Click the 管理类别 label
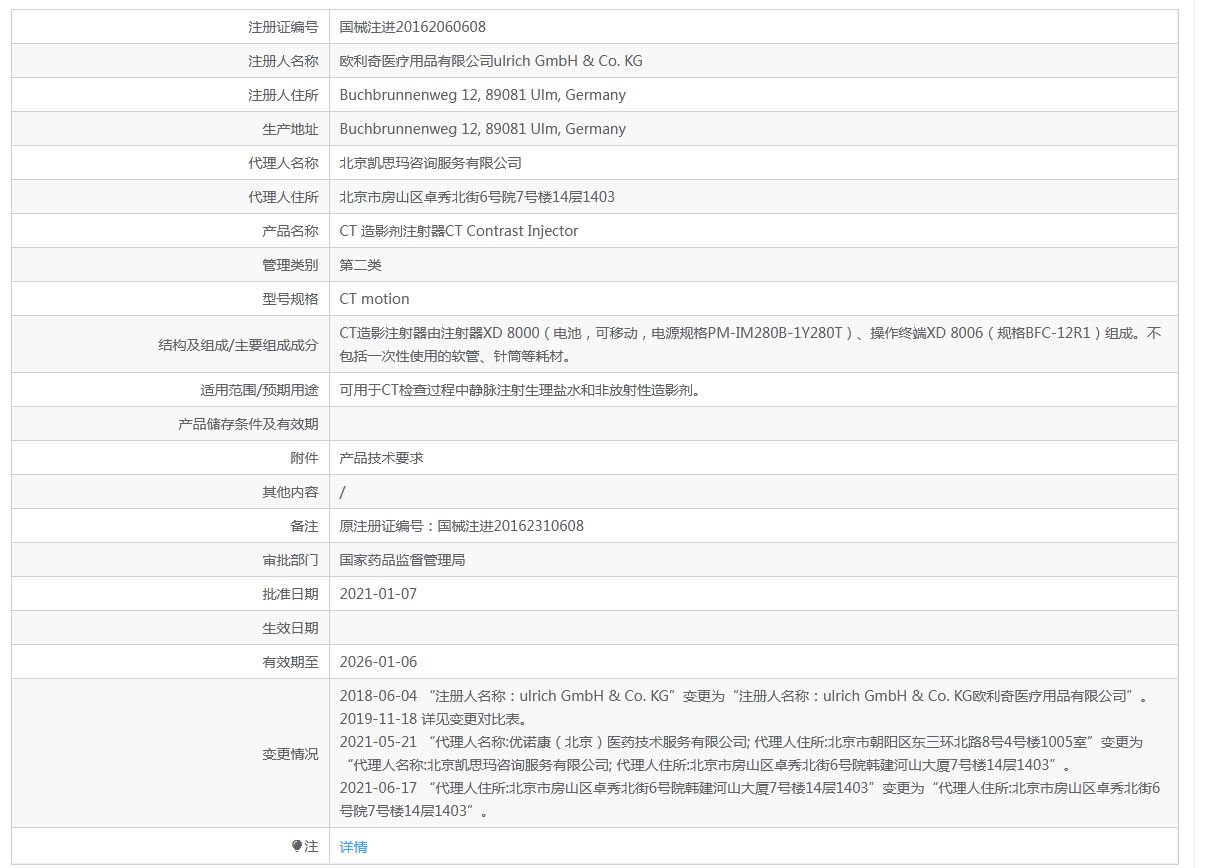 tap(290, 265)
